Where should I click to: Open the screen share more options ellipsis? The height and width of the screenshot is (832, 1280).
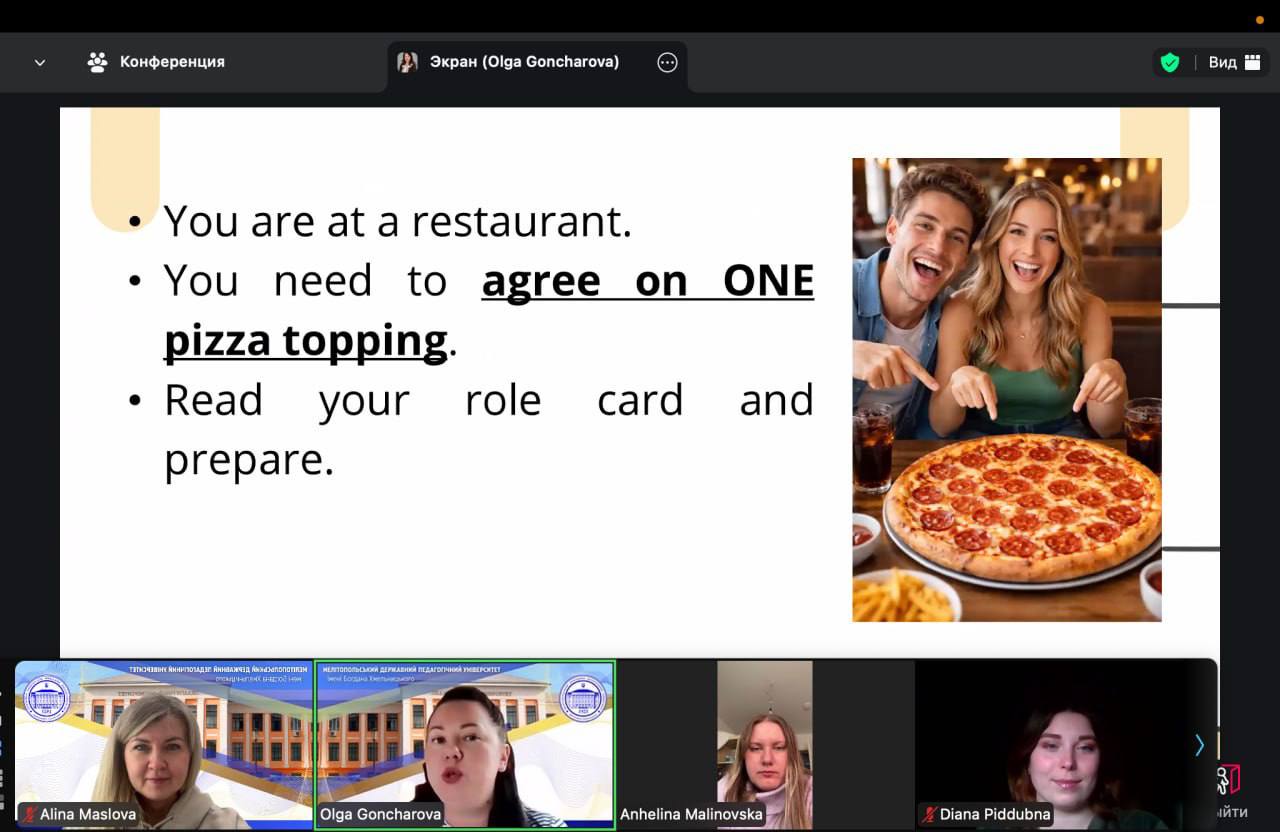667,62
